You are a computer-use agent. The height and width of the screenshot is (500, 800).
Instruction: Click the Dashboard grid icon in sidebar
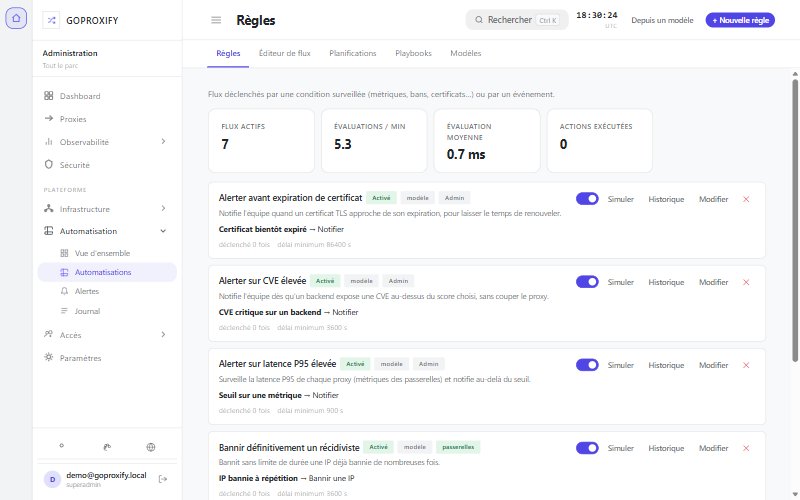[x=48, y=95]
